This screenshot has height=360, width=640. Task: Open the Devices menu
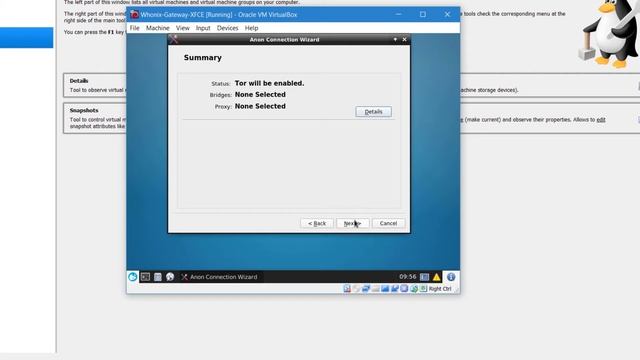(x=227, y=28)
